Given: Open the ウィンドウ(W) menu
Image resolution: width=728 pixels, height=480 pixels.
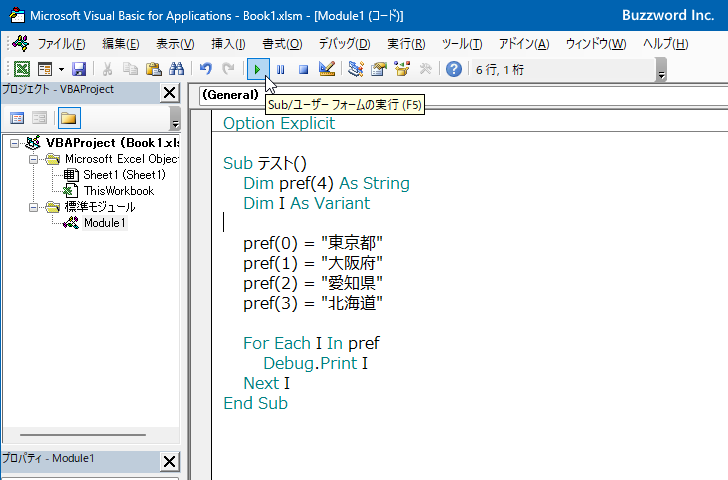Looking at the screenshot, I should pos(596,44).
